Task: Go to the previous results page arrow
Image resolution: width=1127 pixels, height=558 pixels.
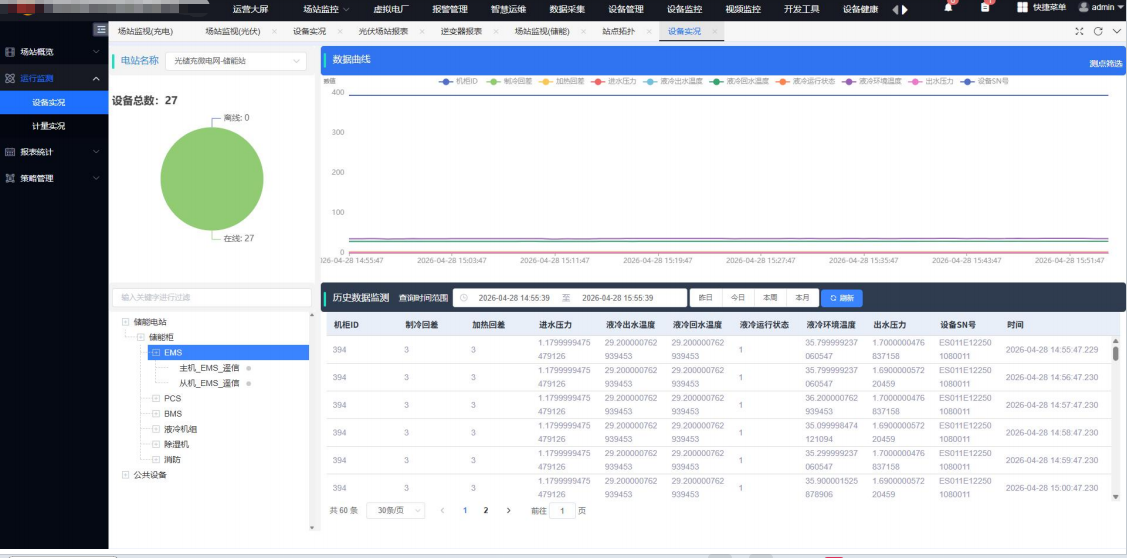Action: click(442, 511)
